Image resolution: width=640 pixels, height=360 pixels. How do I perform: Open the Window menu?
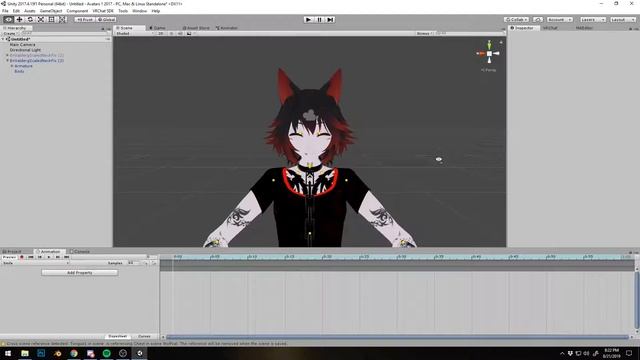pyautogui.click(x=140, y=11)
